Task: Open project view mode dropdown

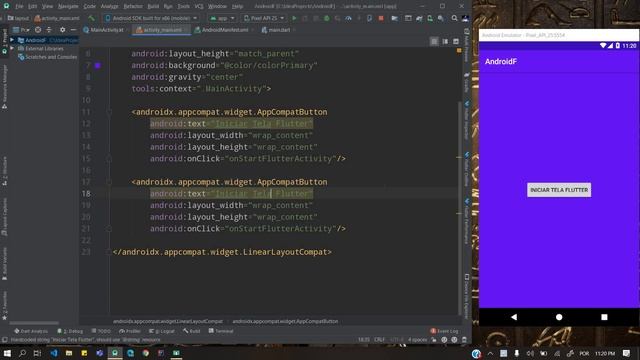Action: (x=21, y=30)
